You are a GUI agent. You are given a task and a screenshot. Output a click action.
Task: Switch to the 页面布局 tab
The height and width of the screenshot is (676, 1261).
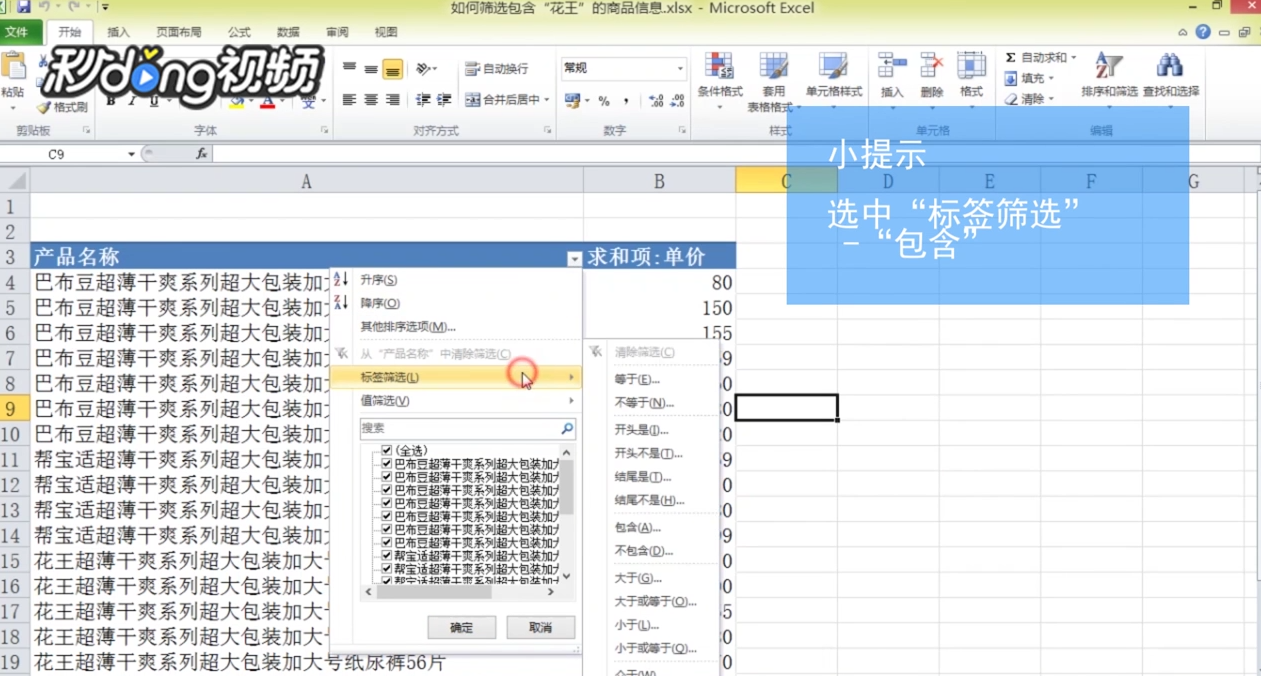tap(178, 32)
